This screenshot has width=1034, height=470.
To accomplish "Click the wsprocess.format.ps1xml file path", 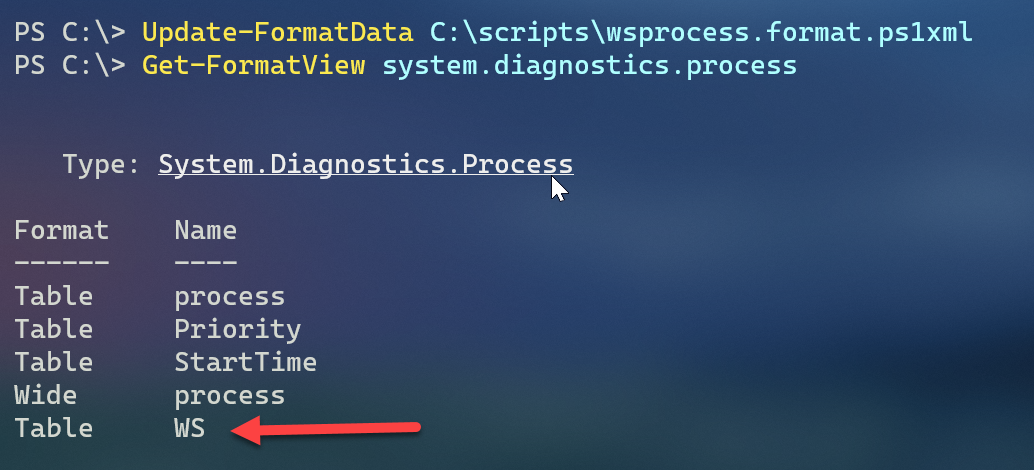I will pos(701,33).
